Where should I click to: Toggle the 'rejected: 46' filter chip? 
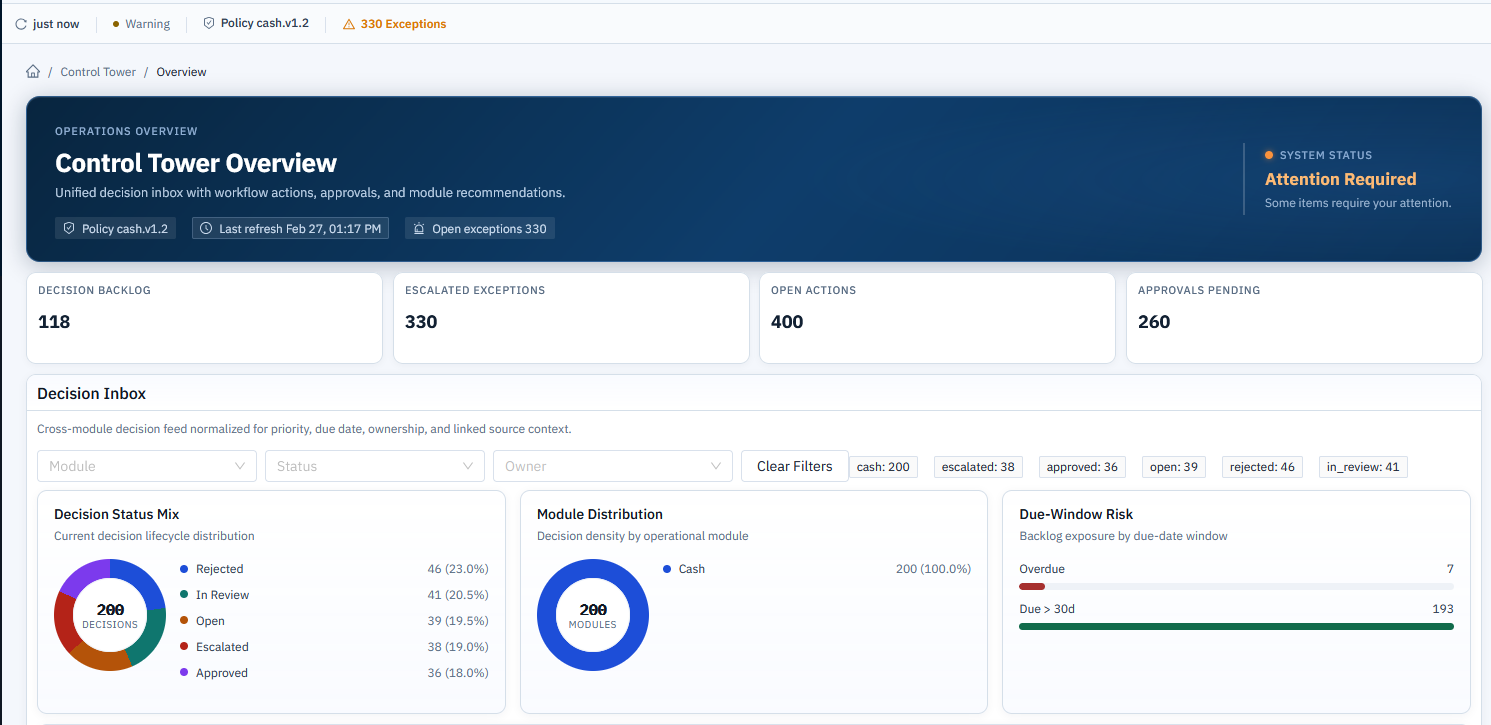pyautogui.click(x=1262, y=466)
